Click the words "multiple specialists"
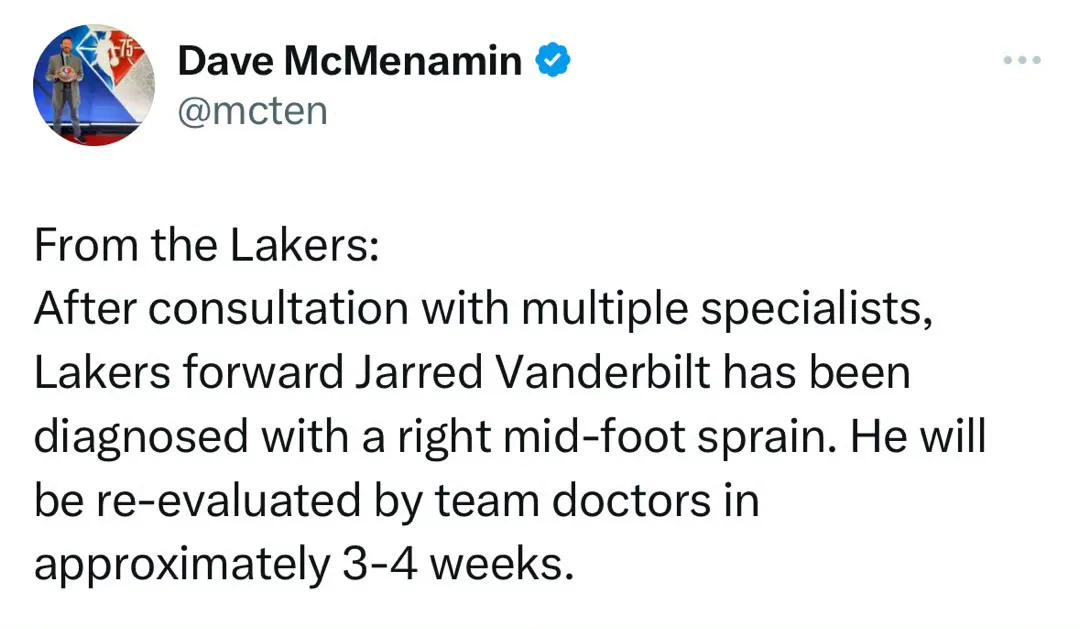1080x629 pixels. pos(727,309)
